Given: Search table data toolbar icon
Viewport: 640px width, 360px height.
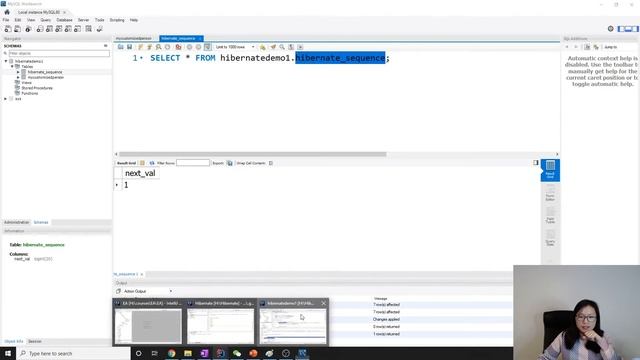Looking at the screenshot, I should 89,29.
